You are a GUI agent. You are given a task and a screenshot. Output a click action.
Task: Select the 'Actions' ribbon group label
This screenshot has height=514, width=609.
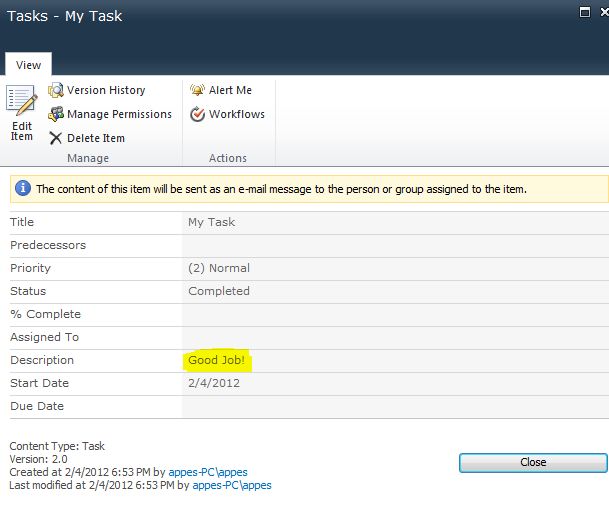point(228,158)
